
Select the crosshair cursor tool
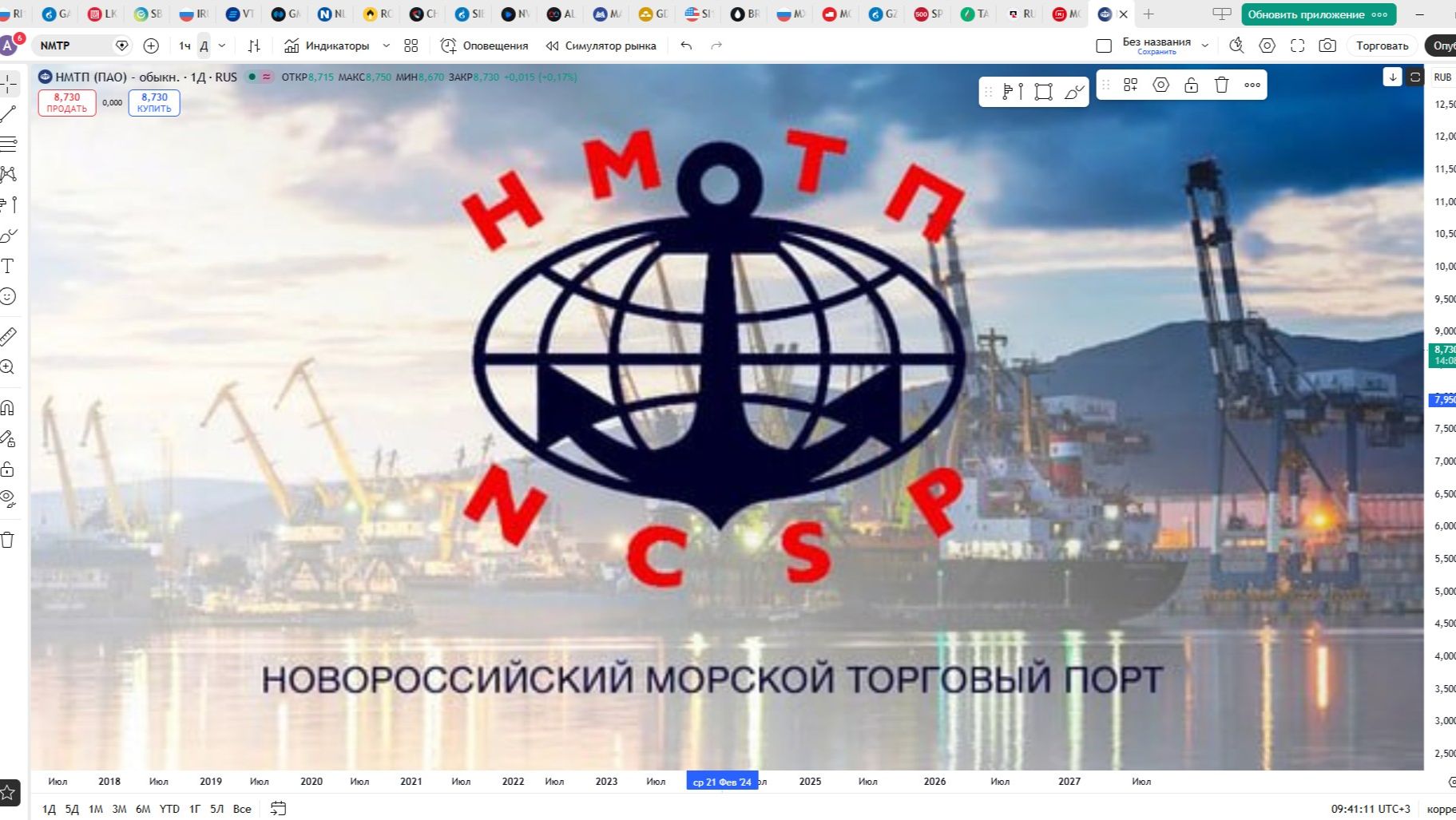click(x=8, y=83)
